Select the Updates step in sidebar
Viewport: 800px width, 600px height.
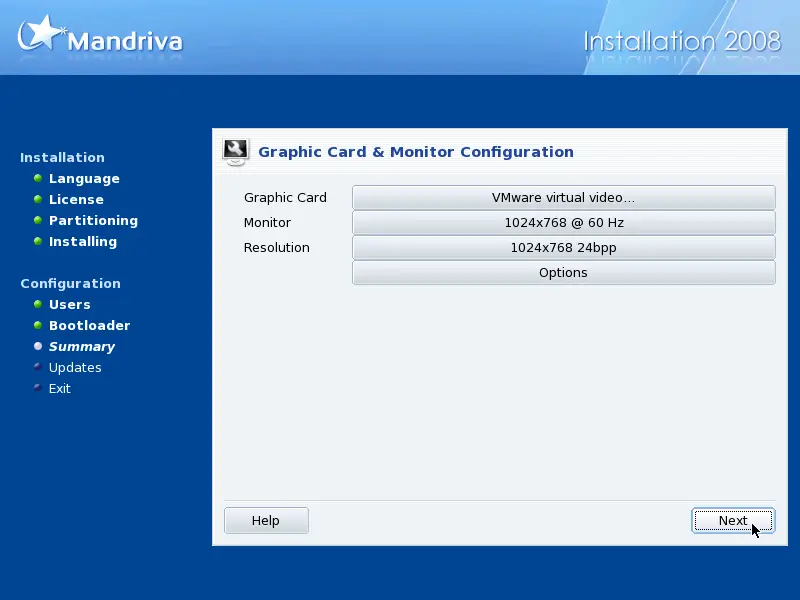(x=75, y=367)
